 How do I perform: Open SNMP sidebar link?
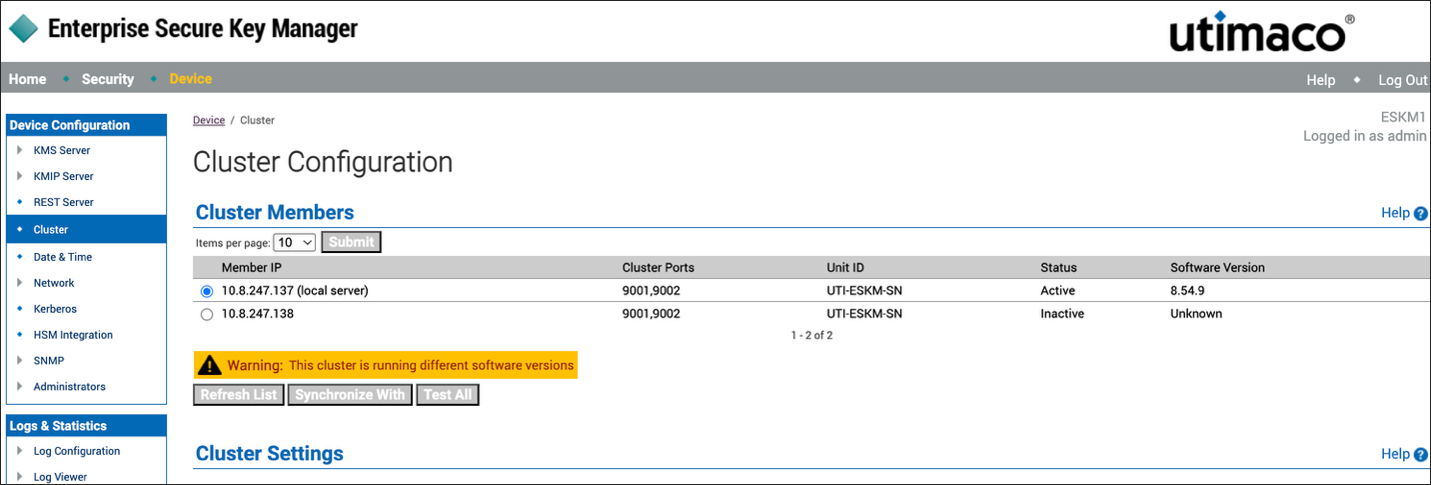pos(47,360)
